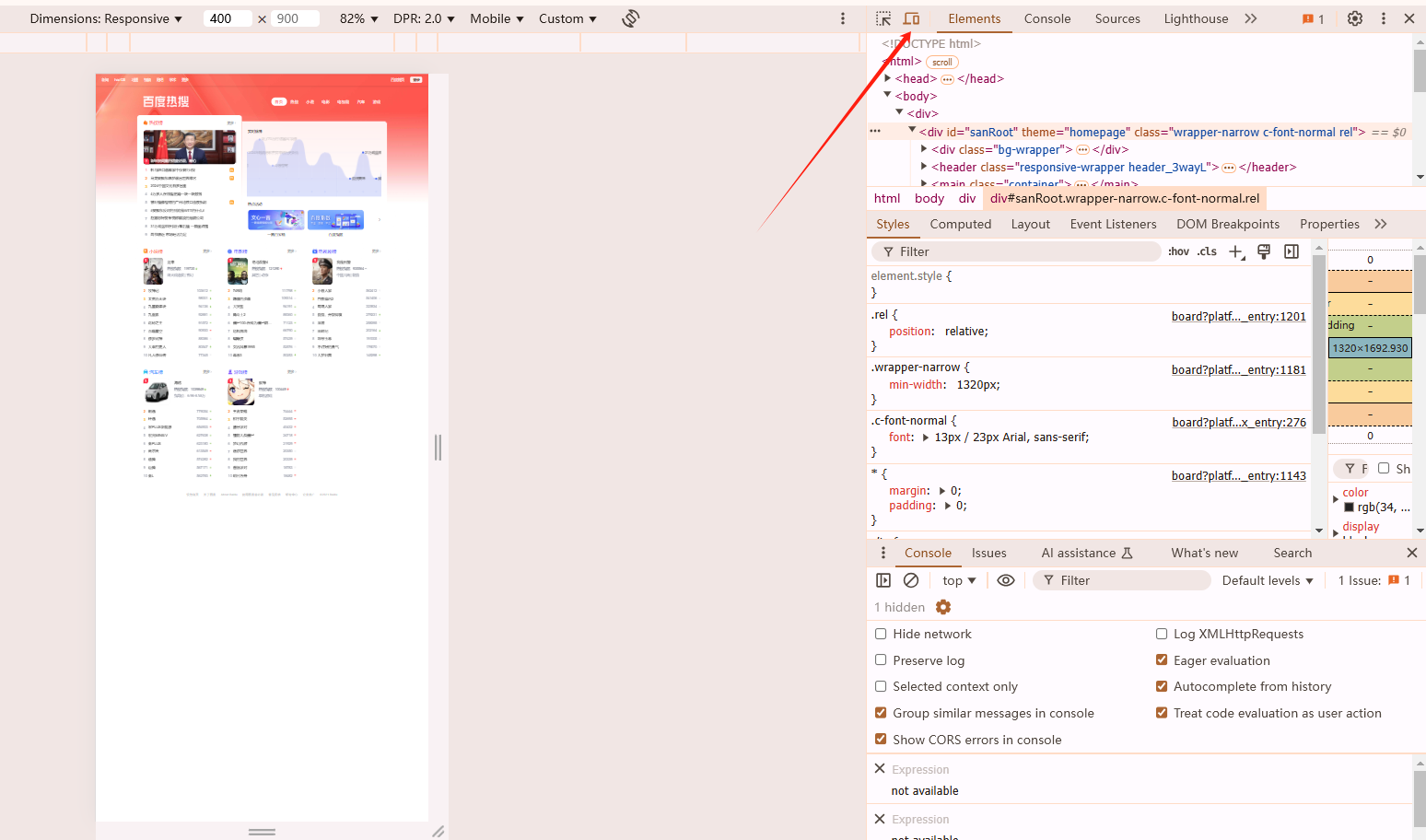1426x840 pixels.
Task: Uncheck Show CORS errors in console
Action: point(881,740)
